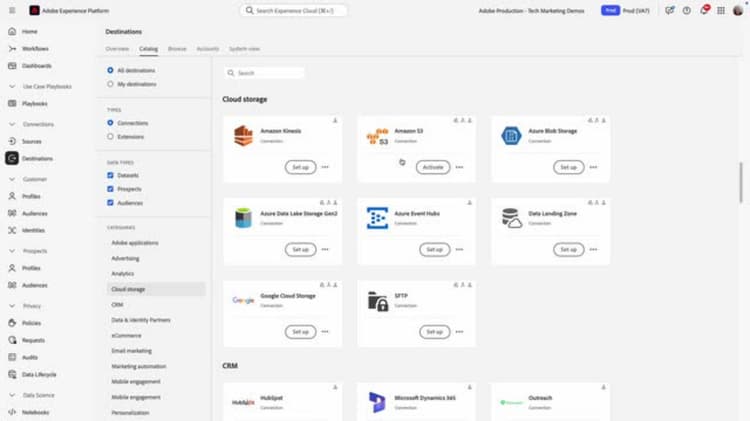Open the user profile avatar
Screen dimensions: 750x421
click(x=738, y=10)
